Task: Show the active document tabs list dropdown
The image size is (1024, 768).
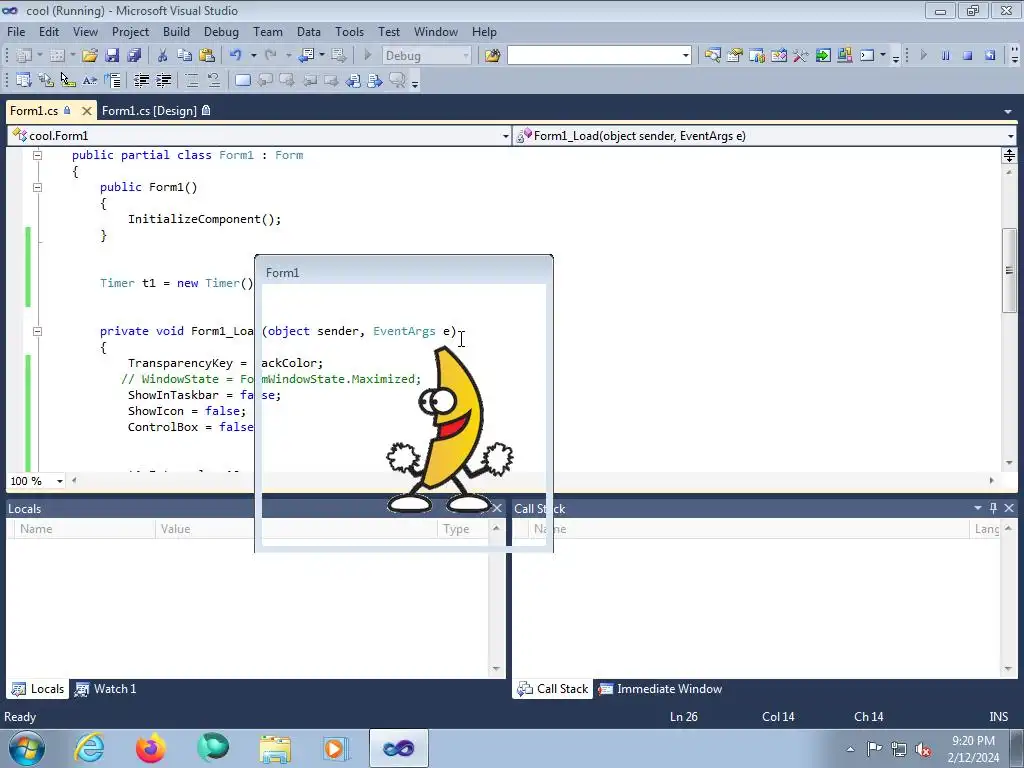Action: pos(1008,112)
